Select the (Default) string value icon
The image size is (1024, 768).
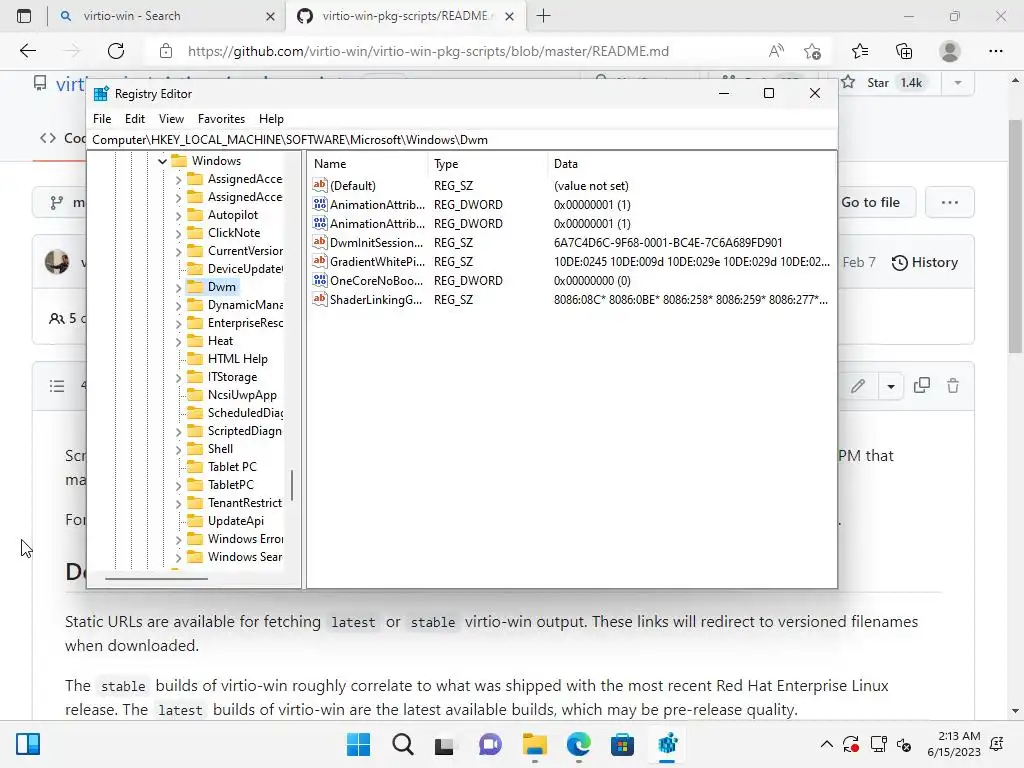(x=319, y=185)
